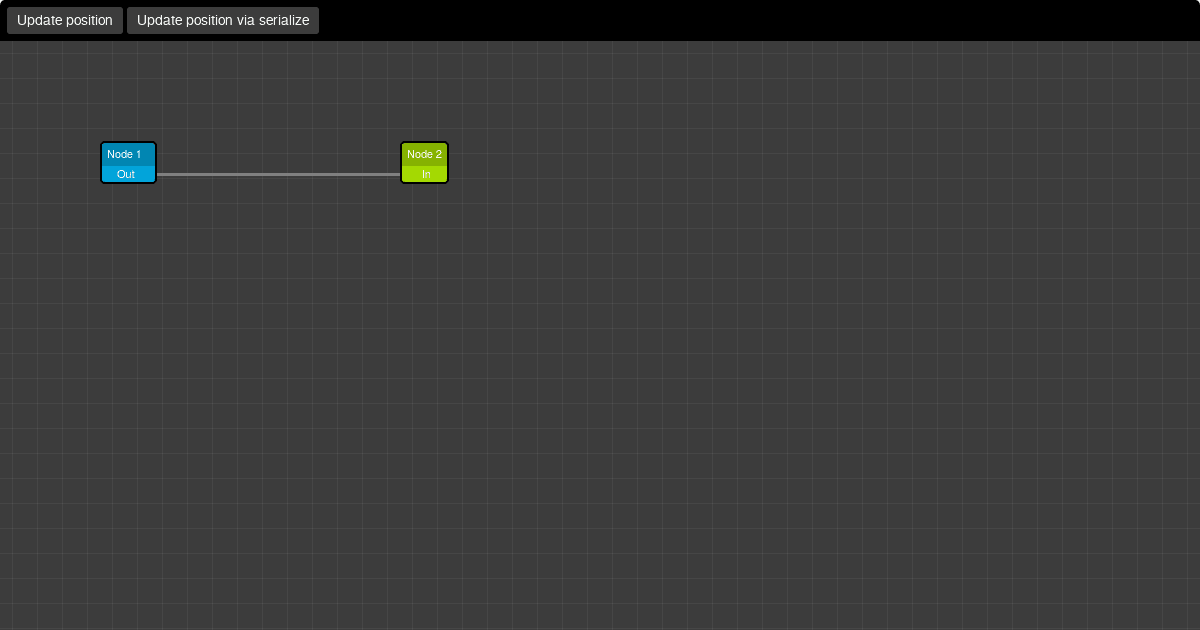1200x630 pixels.
Task: Select the connection wire between the nodes
Action: 280,173
